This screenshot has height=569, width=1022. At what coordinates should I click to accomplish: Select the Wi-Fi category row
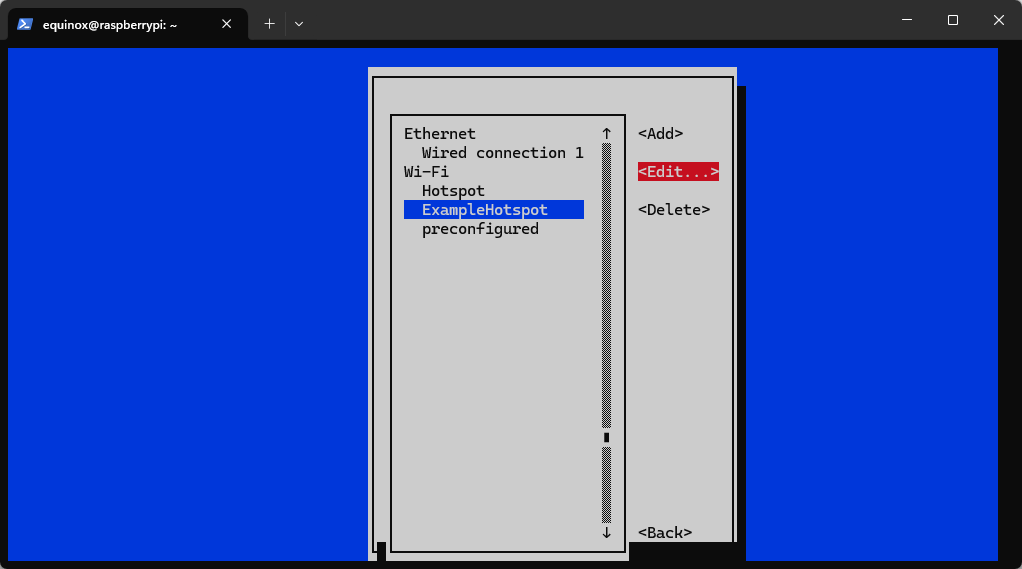(426, 171)
